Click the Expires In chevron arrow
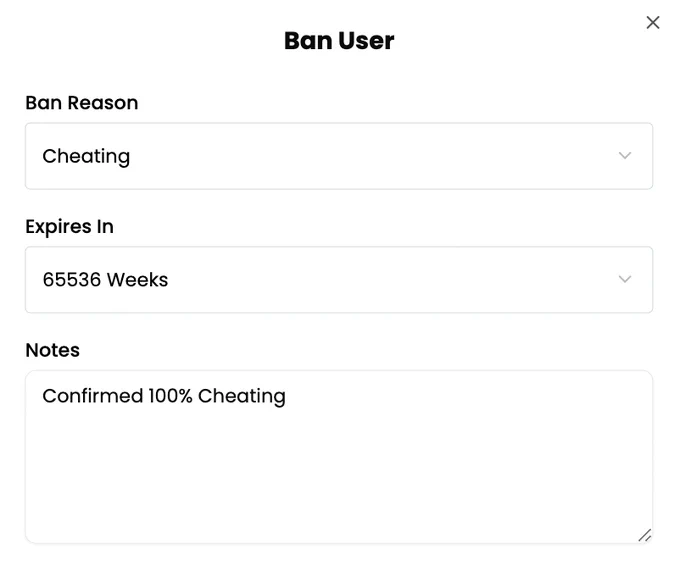Viewport: 680px width, 566px height. pyautogui.click(x=624, y=279)
